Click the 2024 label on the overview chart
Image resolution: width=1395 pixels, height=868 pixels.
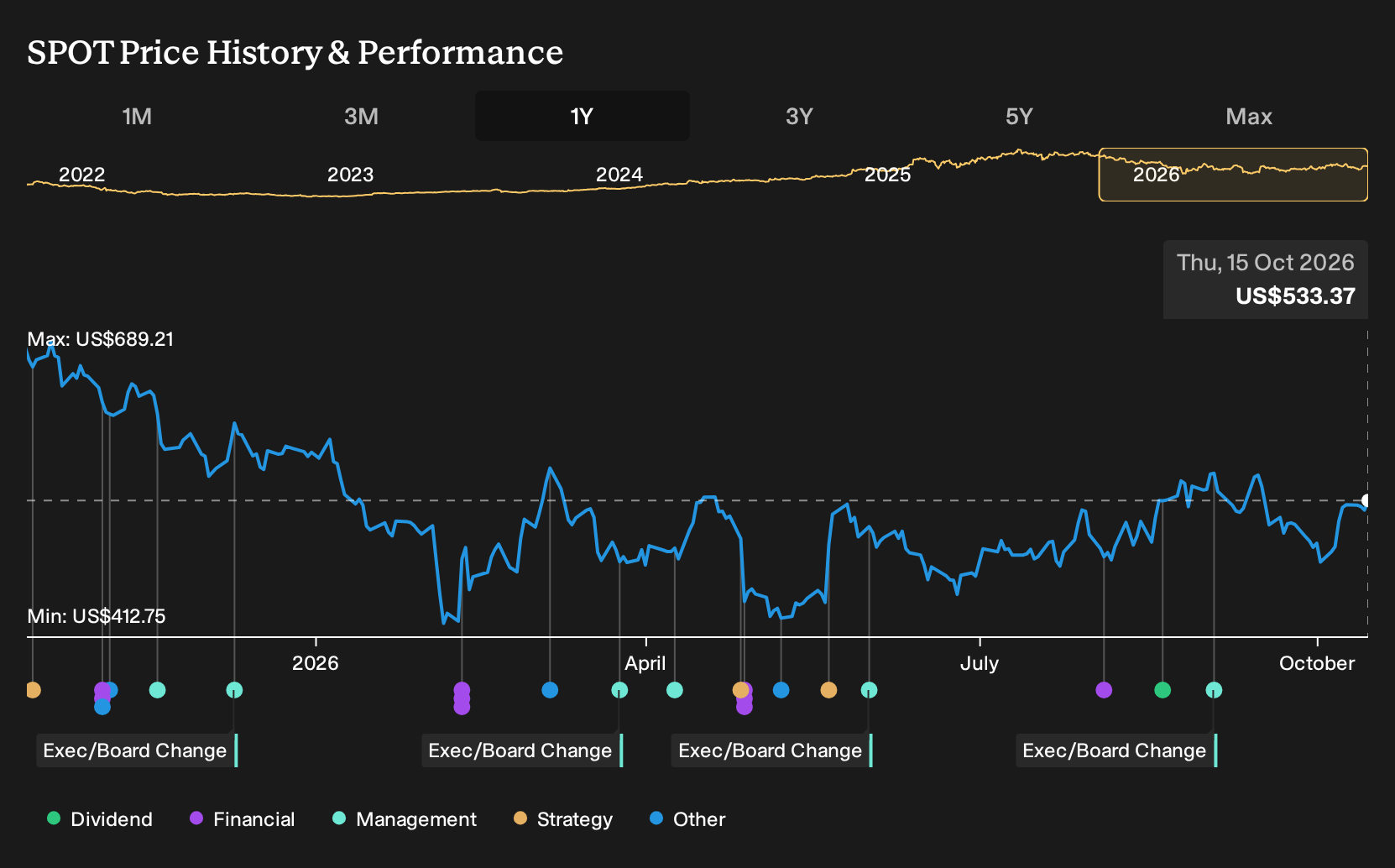click(619, 175)
